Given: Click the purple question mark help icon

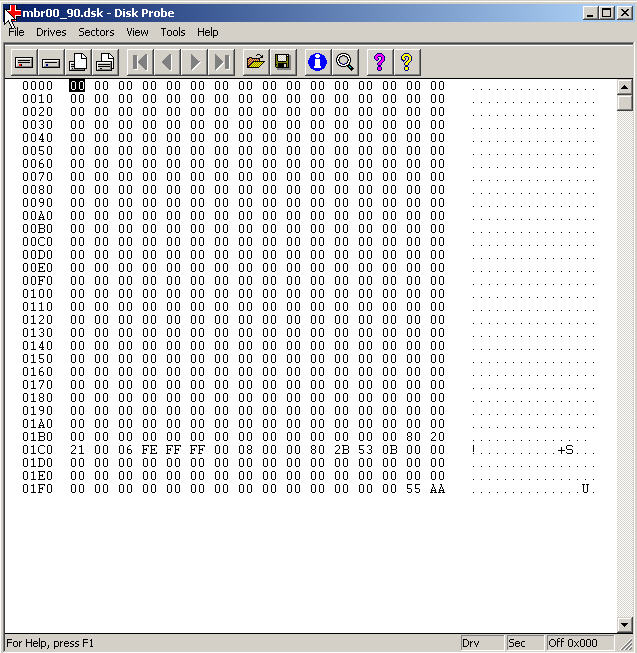Looking at the screenshot, I should click(379, 62).
